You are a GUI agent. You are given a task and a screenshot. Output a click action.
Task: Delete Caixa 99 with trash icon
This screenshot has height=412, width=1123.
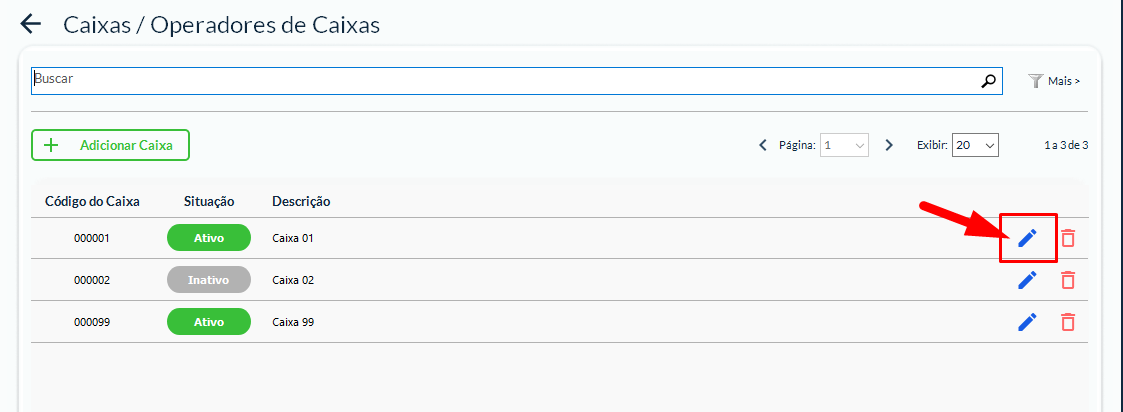(x=1068, y=322)
